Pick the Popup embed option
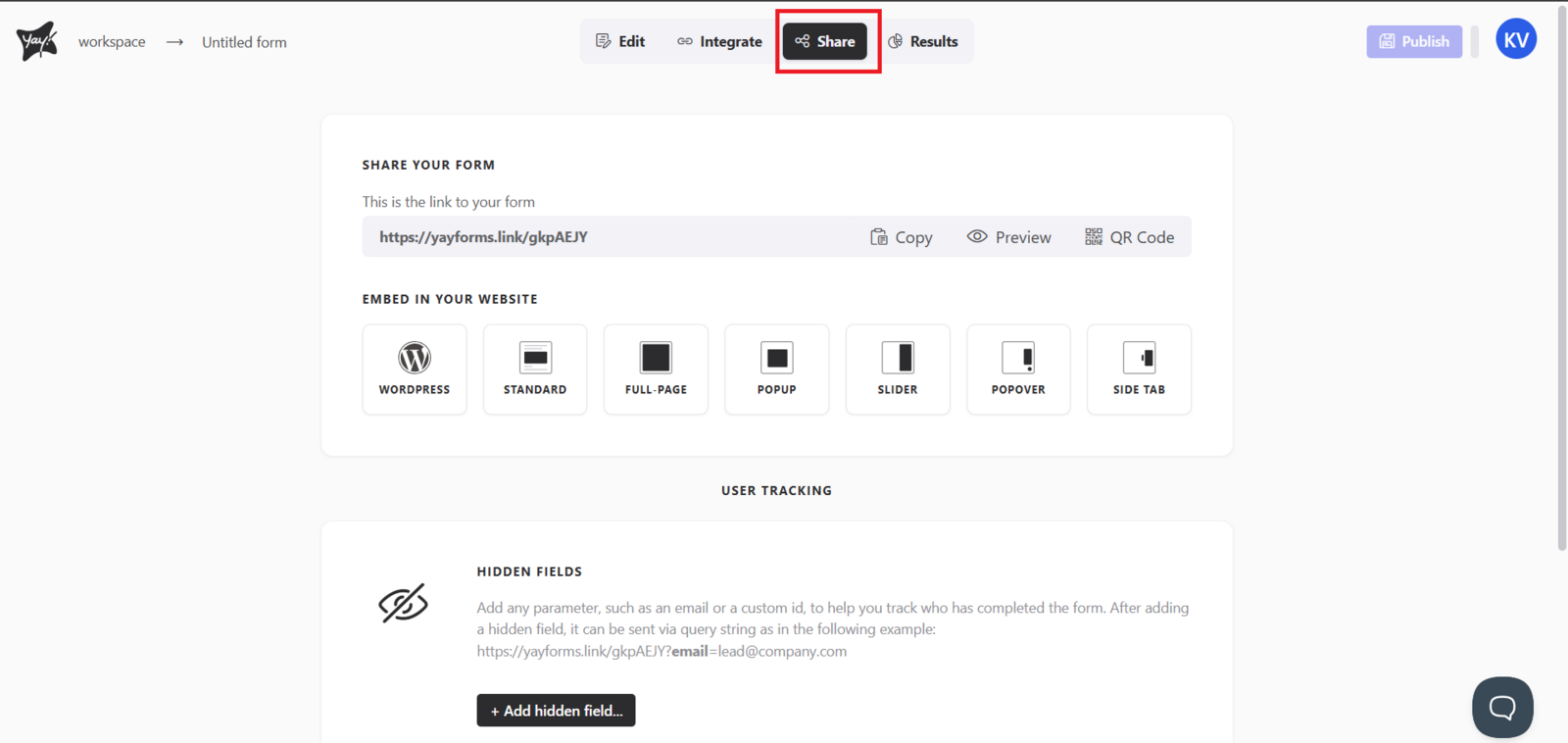 tap(776, 370)
